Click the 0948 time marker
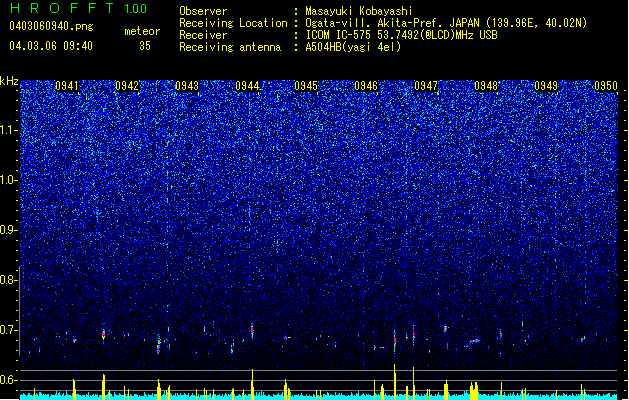Viewport: 629px width, 400px height. click(x=486, y=86)
